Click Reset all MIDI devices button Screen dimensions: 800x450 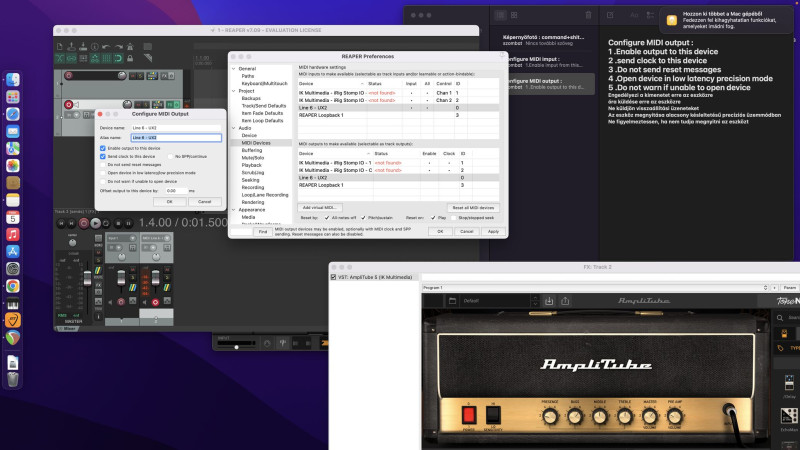pos(473,208)
